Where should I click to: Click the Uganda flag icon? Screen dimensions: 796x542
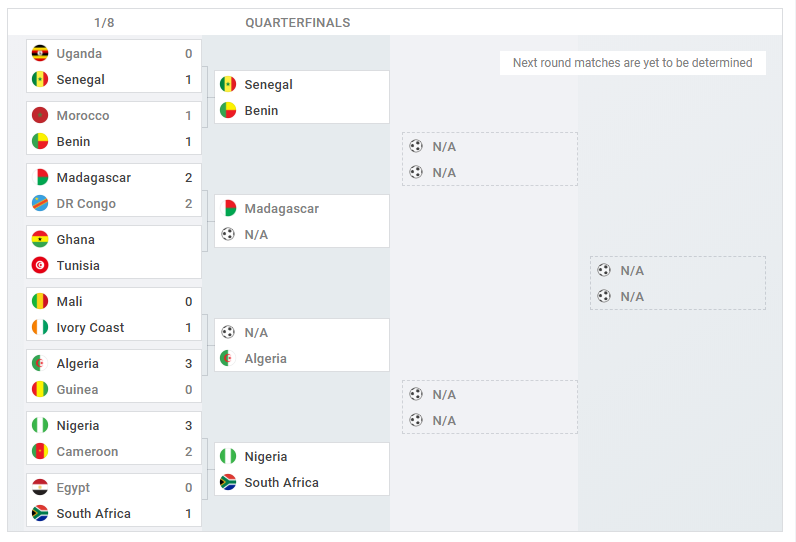pos(40,53)
